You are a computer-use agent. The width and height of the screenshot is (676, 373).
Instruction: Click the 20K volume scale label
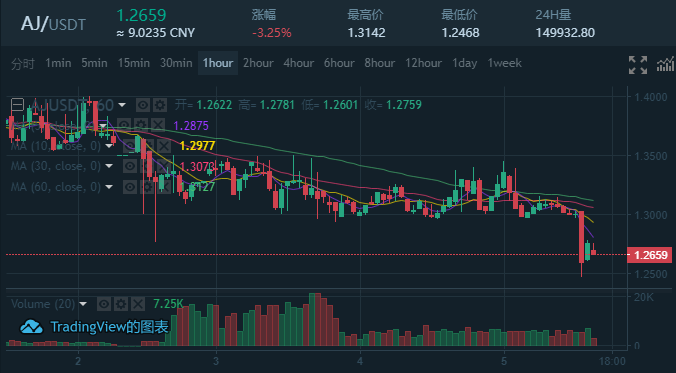(x=643, y=297)
